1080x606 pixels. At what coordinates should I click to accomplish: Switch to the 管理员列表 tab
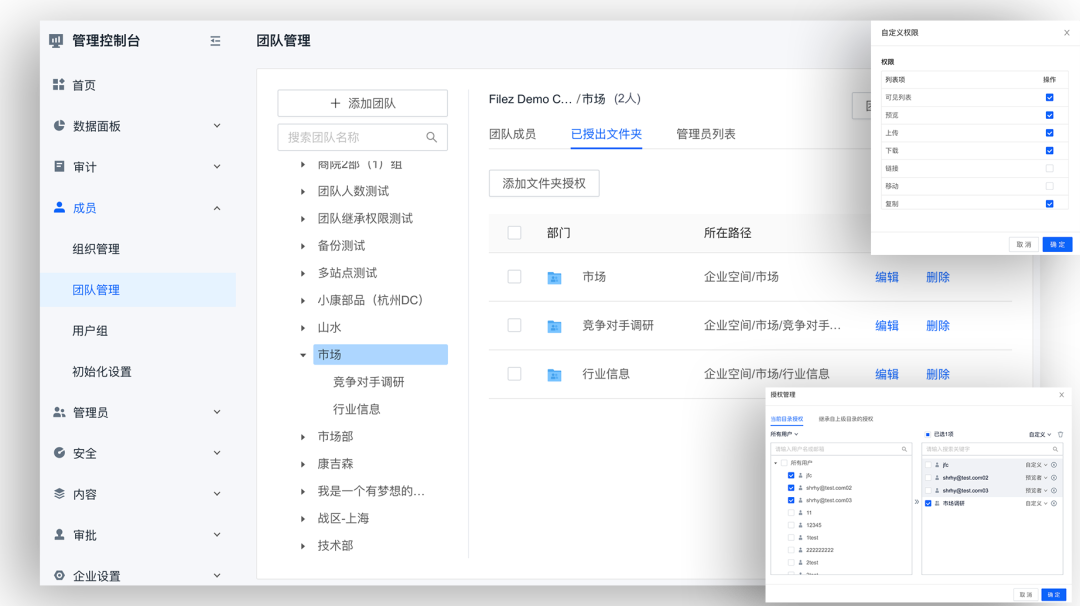[706, 134]
